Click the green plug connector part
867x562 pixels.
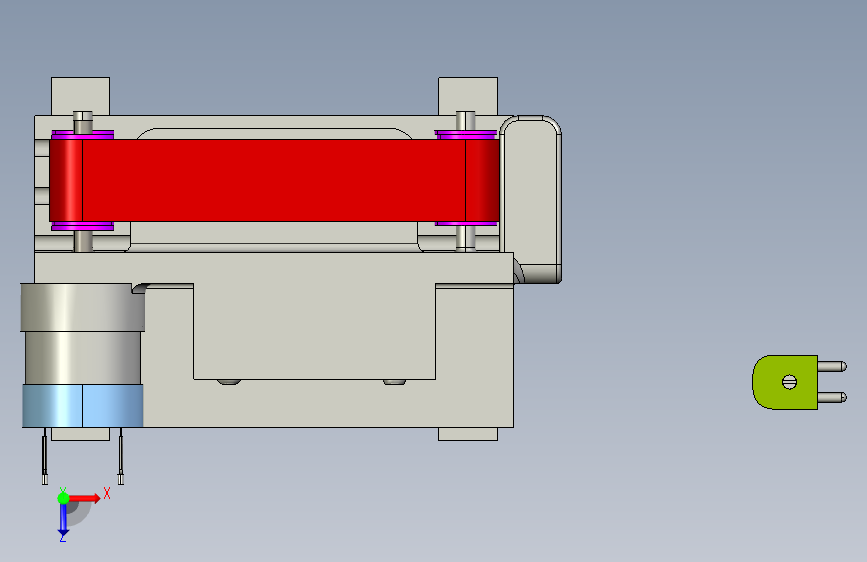click(785, 382)
